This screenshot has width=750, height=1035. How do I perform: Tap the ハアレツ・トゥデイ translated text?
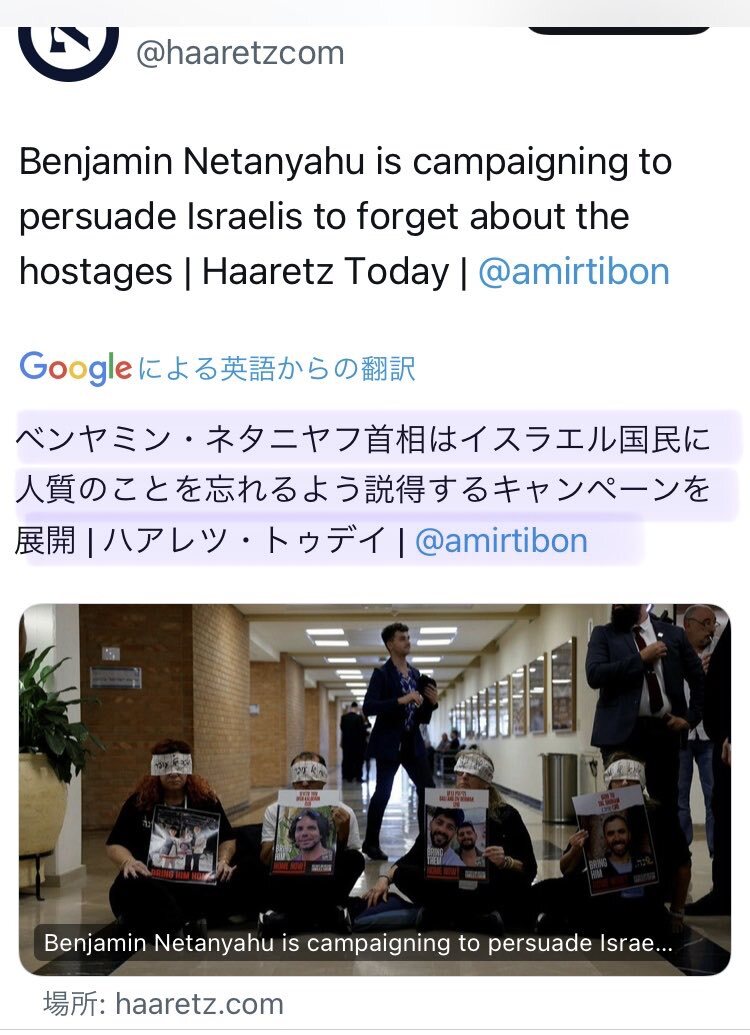point(244,541)
